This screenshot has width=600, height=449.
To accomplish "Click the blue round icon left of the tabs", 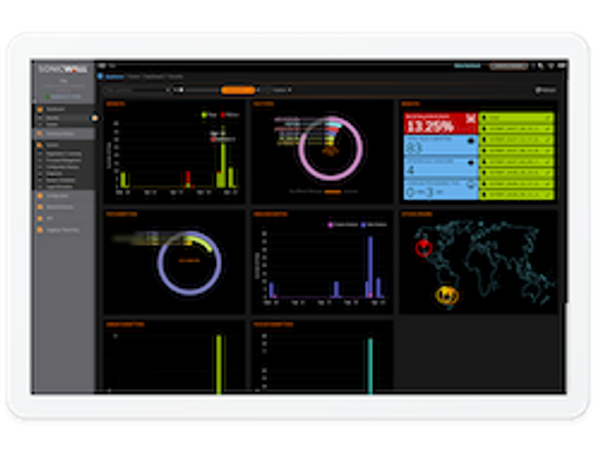I will (x=100, y=77).
